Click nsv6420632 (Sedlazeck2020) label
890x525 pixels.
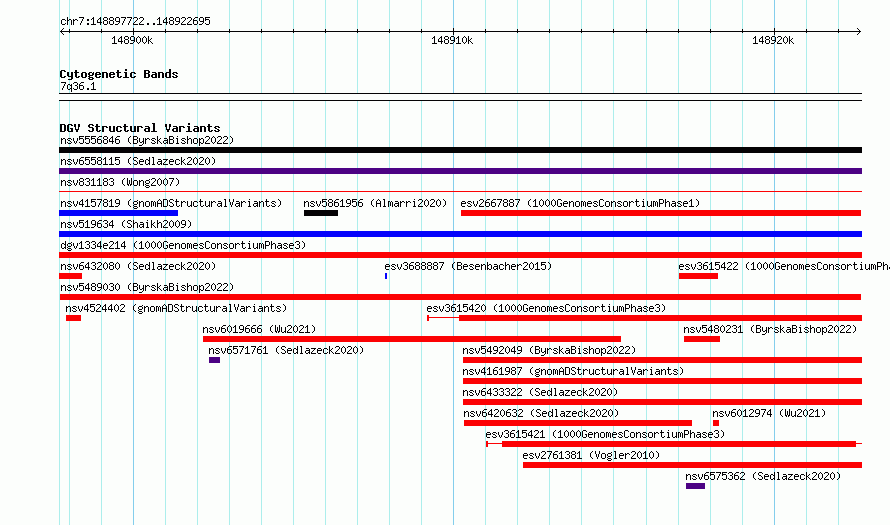[541, 413]
